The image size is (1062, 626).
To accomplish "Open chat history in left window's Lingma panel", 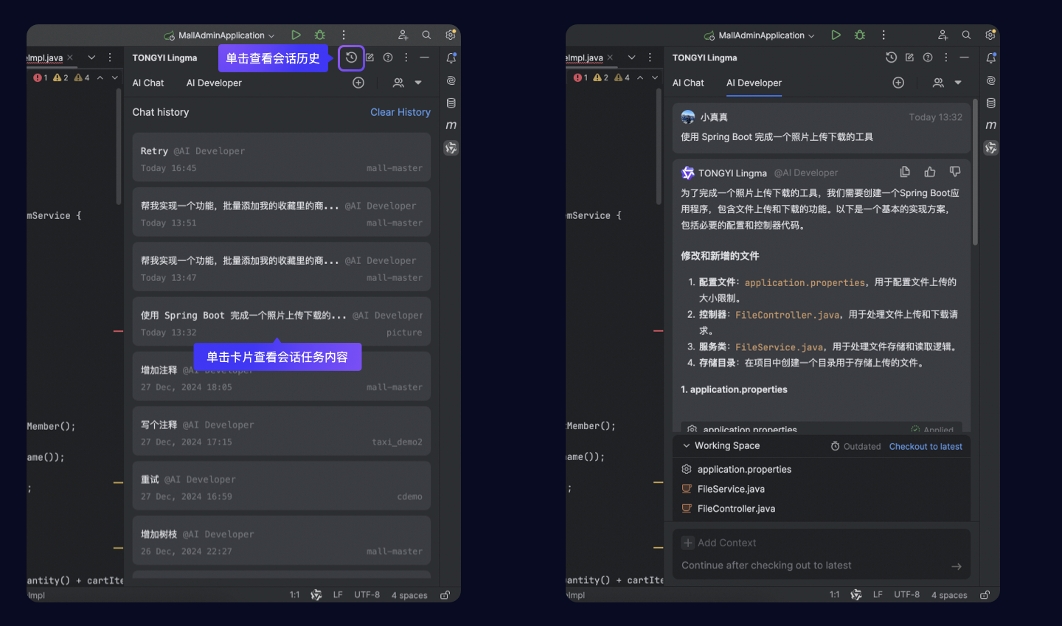I will point(351,58).
